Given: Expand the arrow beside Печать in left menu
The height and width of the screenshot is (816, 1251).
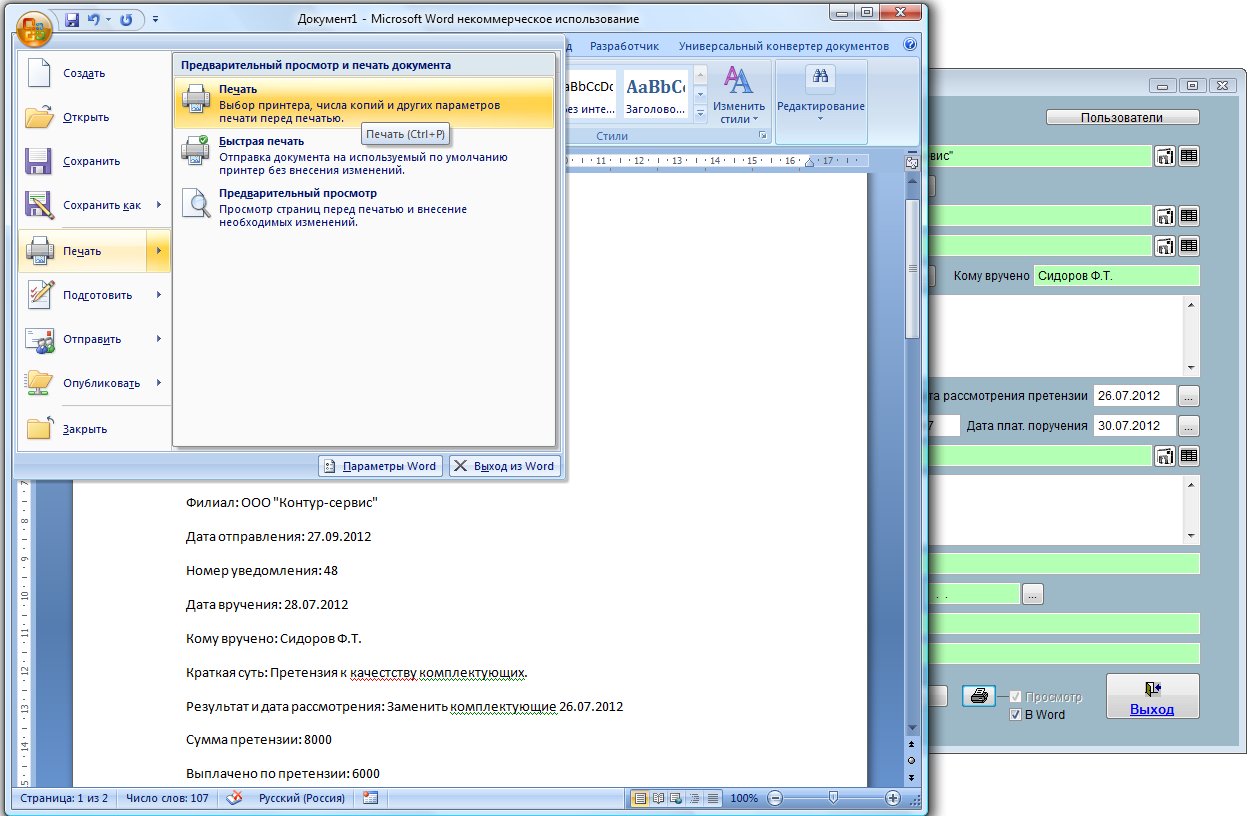Looking at the screenshot, I should point(159,251).
